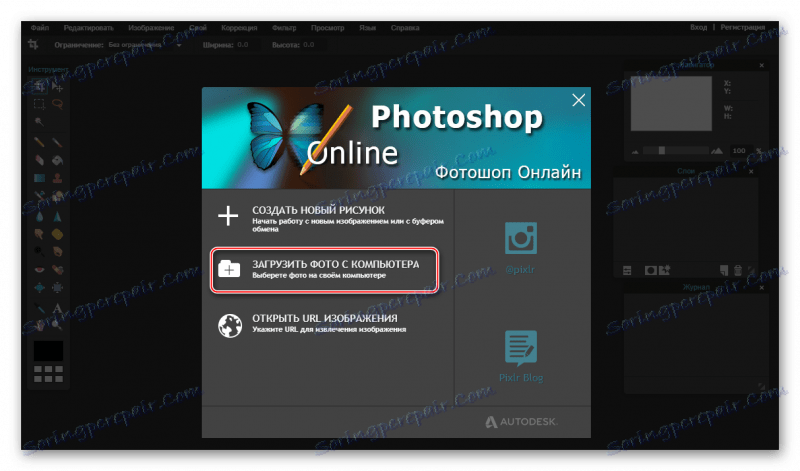Add a layer mask in Слои panel
The height and width of the screenshot is (471, 800).
click(651, 270)
